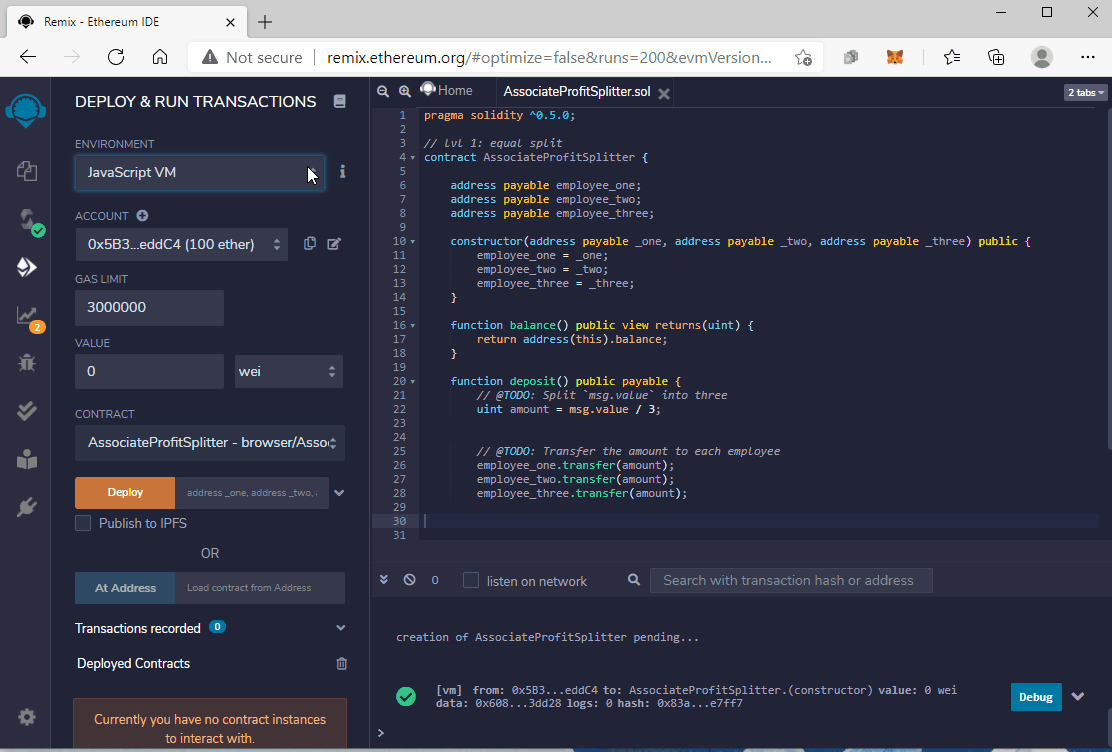Open the documentation icon beside panel title
The height and width of the screenshot is (752, 1112).
pyautogui.click(x=340, y=101)
